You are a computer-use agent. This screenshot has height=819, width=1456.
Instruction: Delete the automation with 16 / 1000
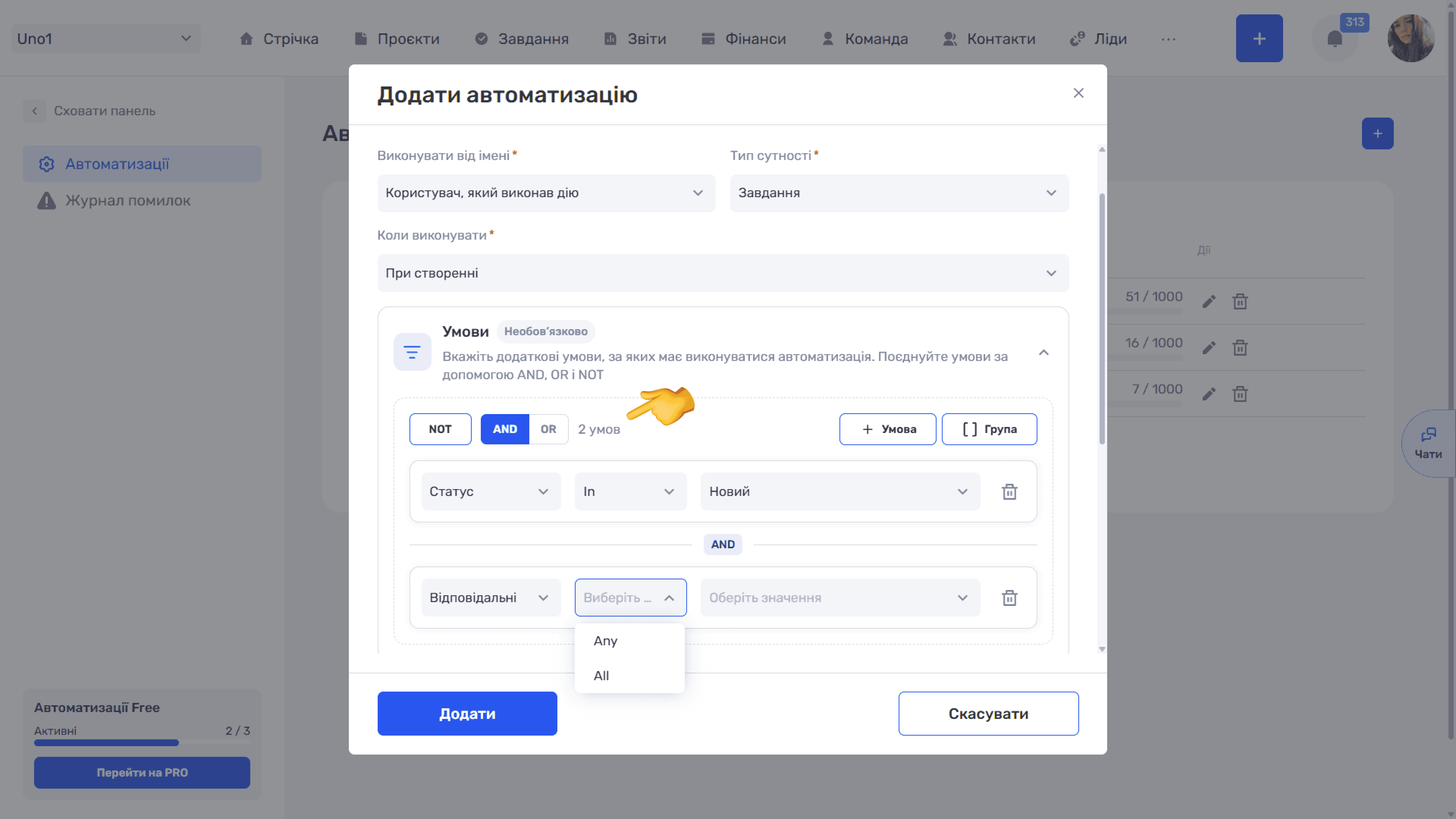point(1240,348)
